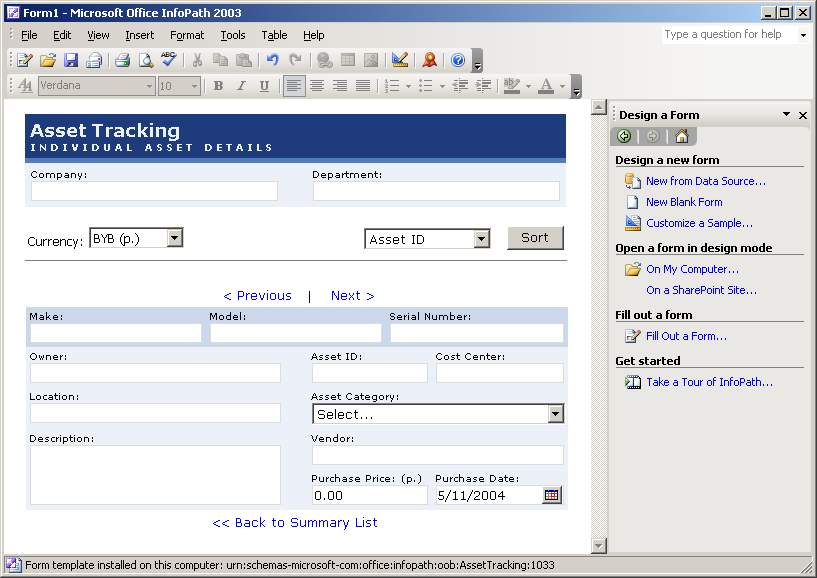Open the Font Color dropdown arrow
This screenshot has height=578, width=817.
[x=562, y=85]
